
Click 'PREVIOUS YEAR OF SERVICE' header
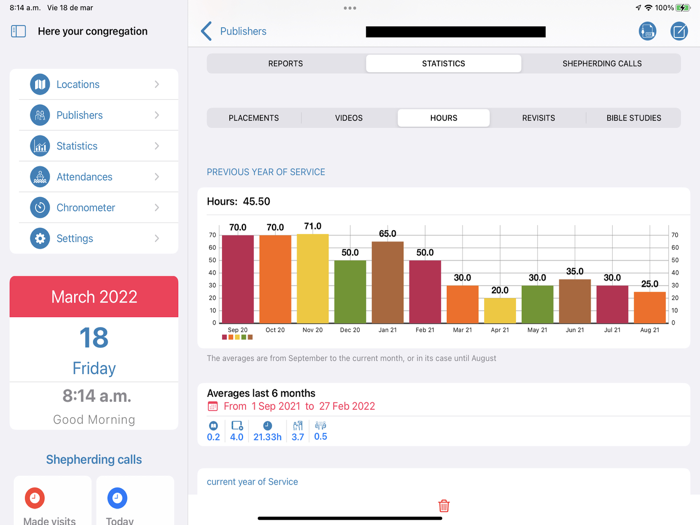point(266,172)
